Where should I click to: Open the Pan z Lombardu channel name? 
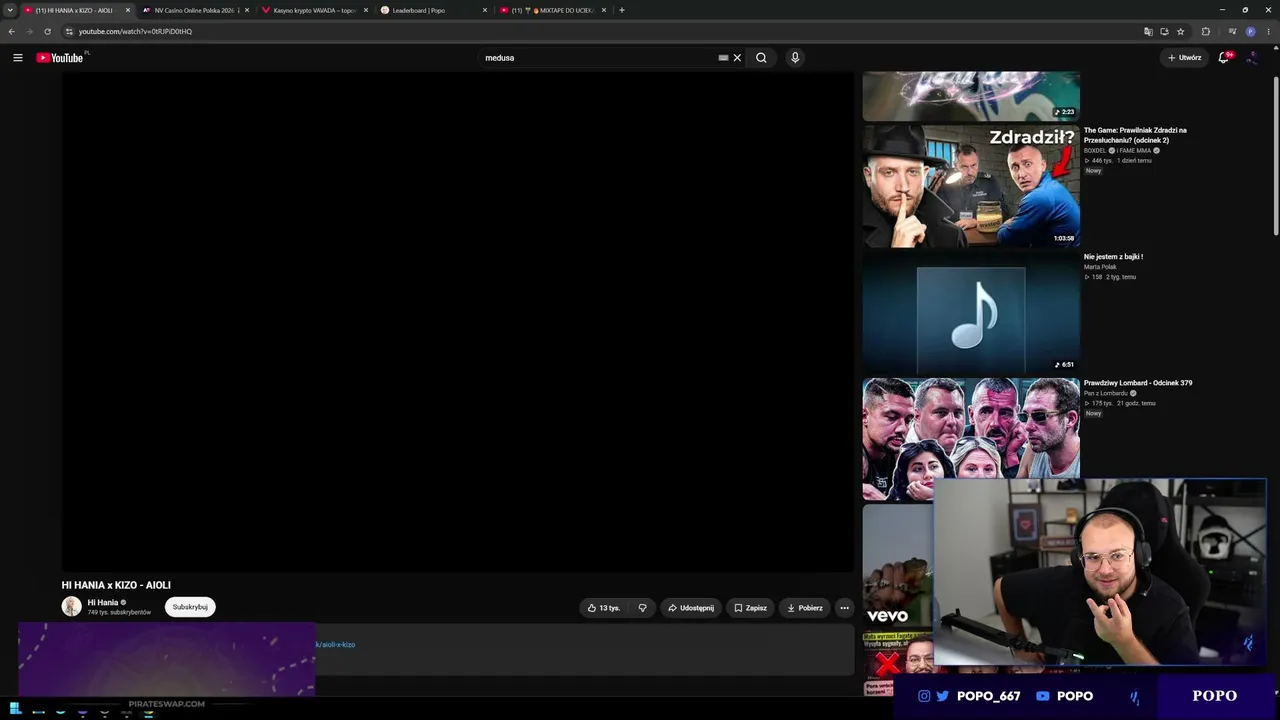click(x=1106, y=394)
